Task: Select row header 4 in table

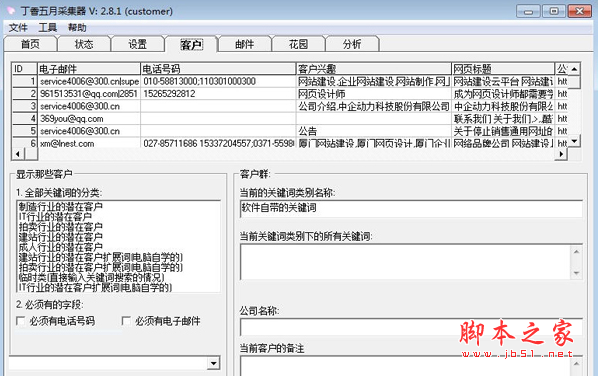Action: (24, 118)
